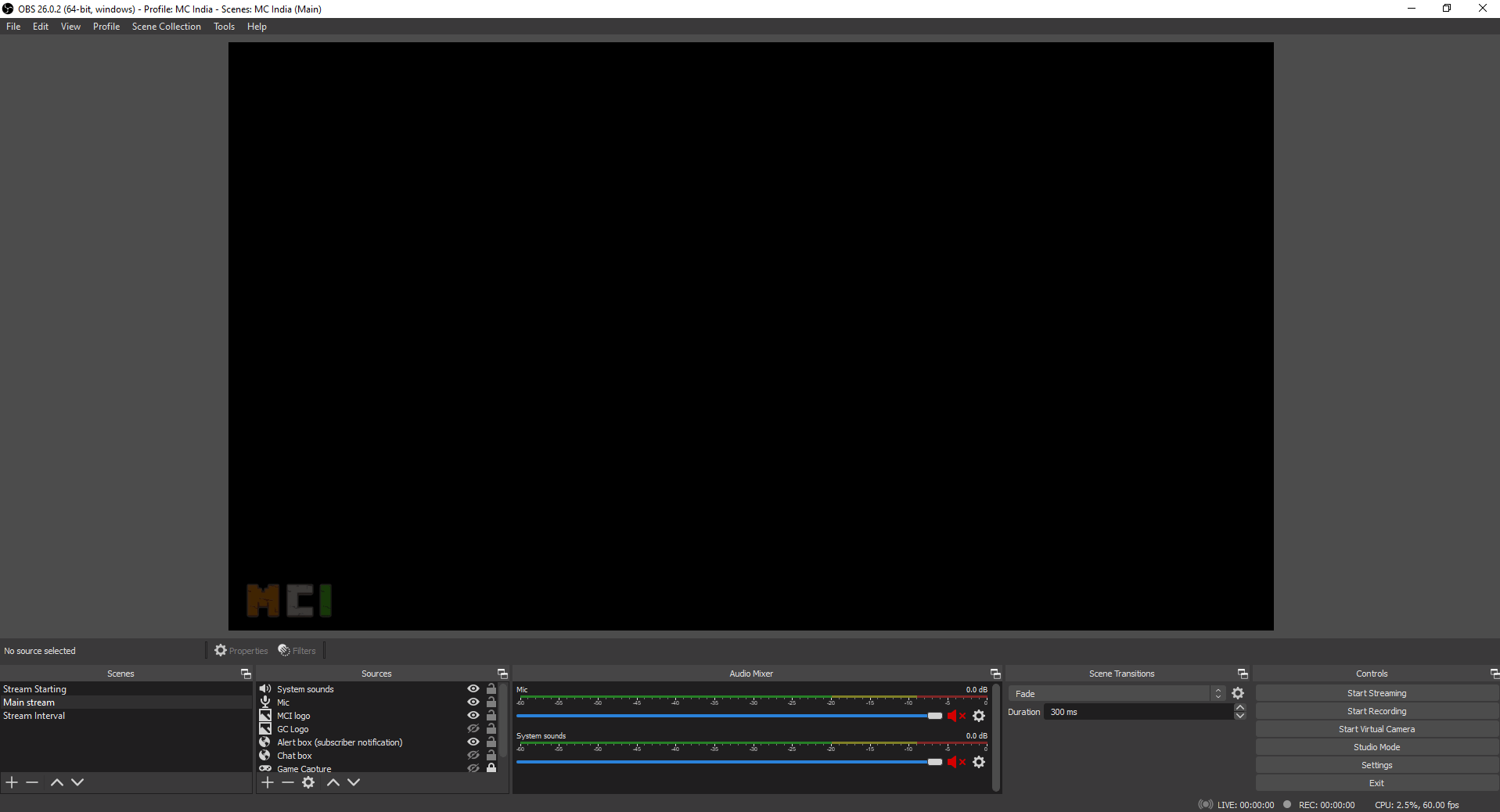
Task: Click the Duration 300 ms input field
Action: [1138, 712]
